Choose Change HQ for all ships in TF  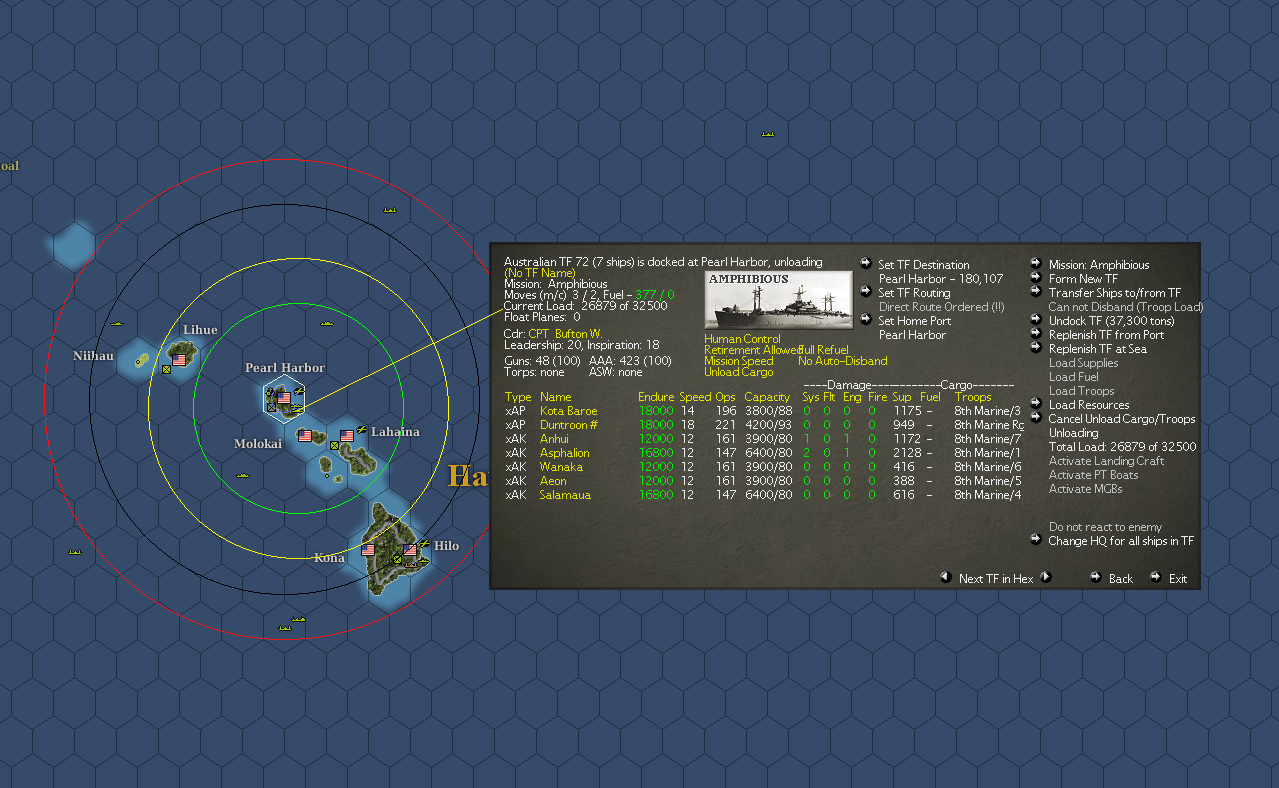(x=1121, y=541)
